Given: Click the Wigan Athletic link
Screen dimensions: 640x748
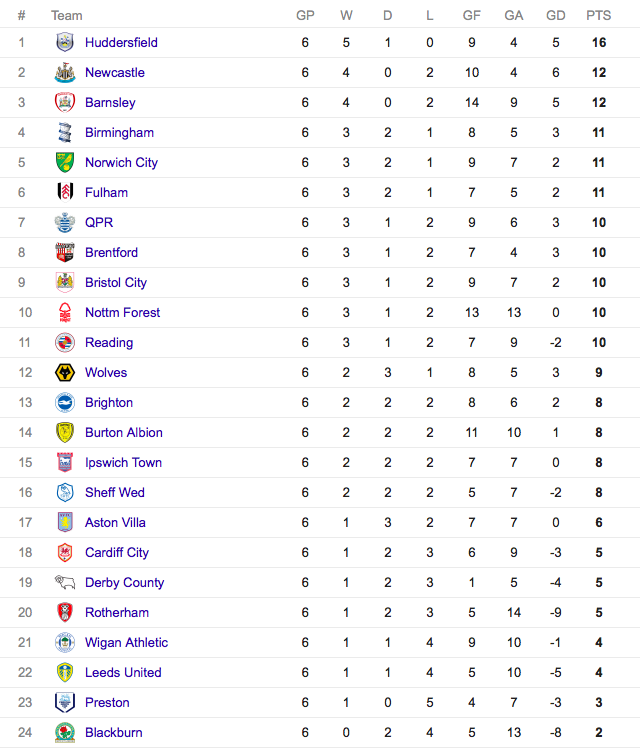Looking at the screenshot, I should [126, 643].
